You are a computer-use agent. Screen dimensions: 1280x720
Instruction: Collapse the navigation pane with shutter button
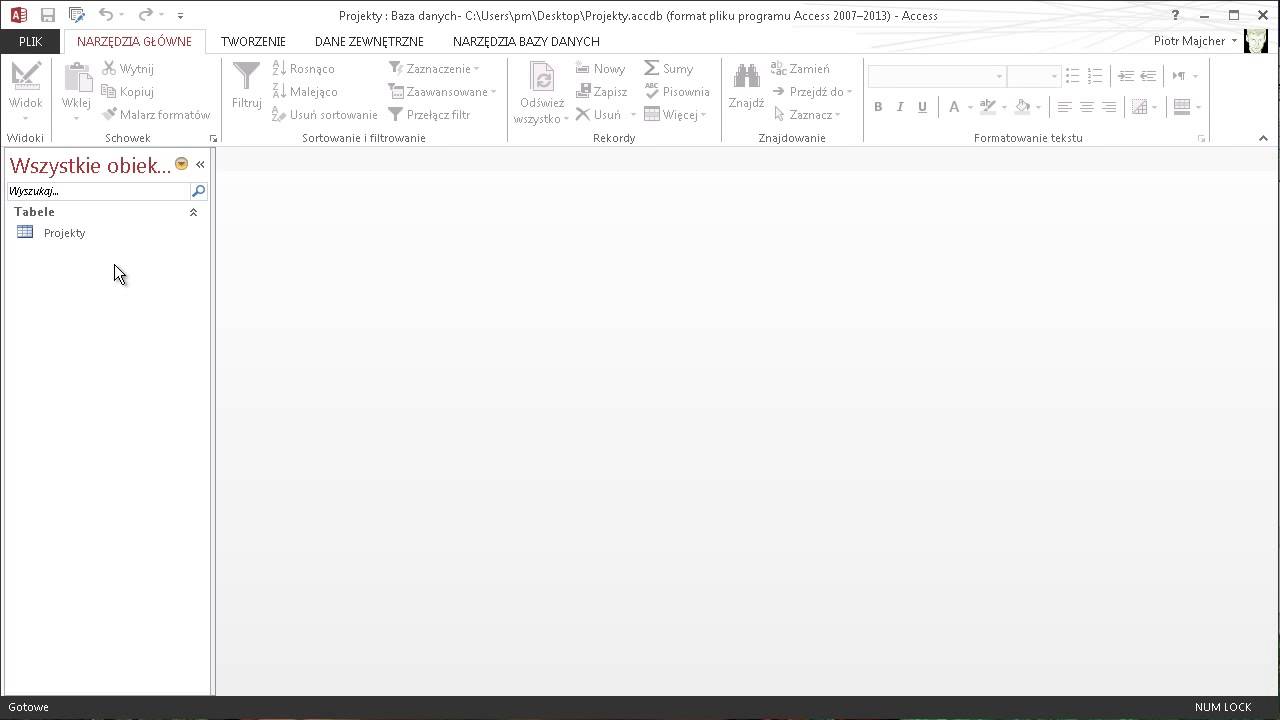click(x=200, y=164)
